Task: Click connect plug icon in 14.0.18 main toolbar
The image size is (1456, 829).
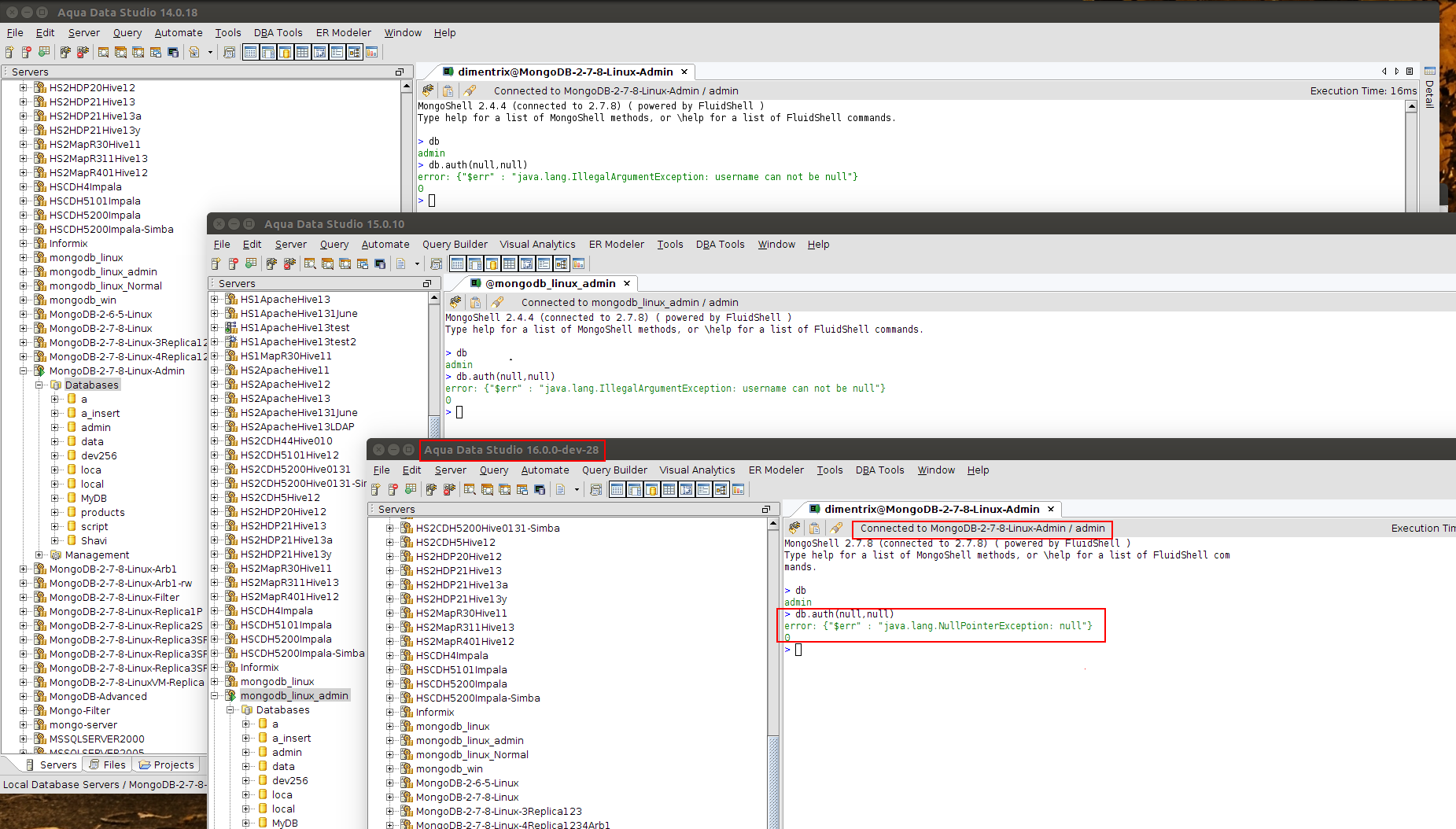Action: (x=65, y=52)
